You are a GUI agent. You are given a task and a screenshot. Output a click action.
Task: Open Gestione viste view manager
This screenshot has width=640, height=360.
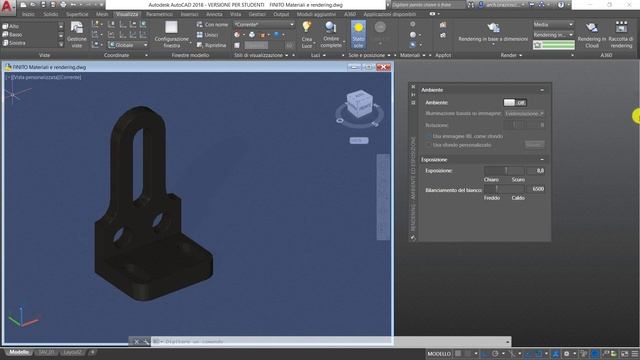click(x=77, y=34)
